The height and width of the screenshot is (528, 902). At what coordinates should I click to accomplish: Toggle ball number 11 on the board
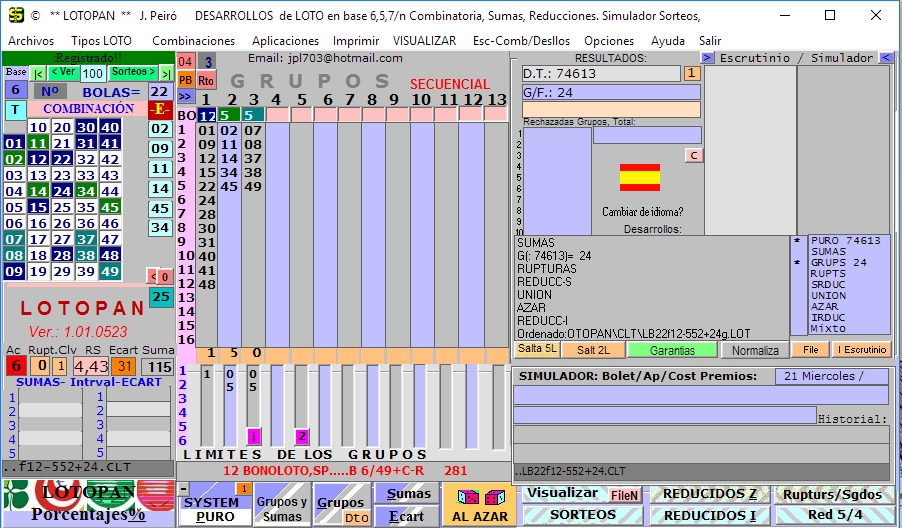pyautogui.click(x=38, y=143)
